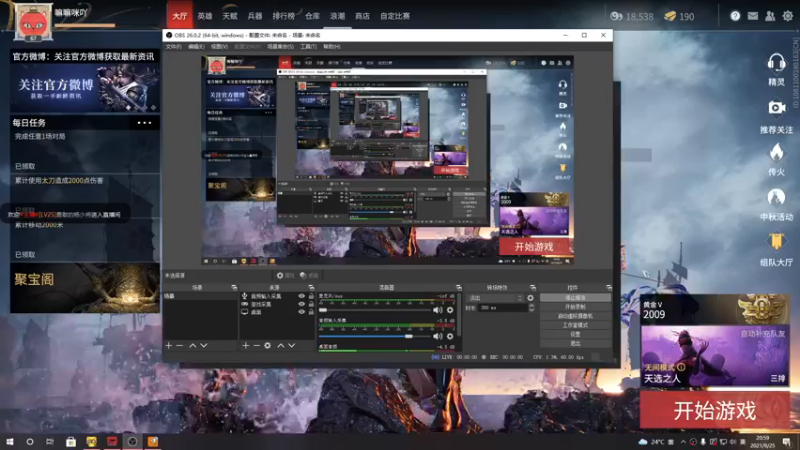Remove selected scene with the Scenes minus icon
The image size is (800, 450).
(x=180, y=345)
